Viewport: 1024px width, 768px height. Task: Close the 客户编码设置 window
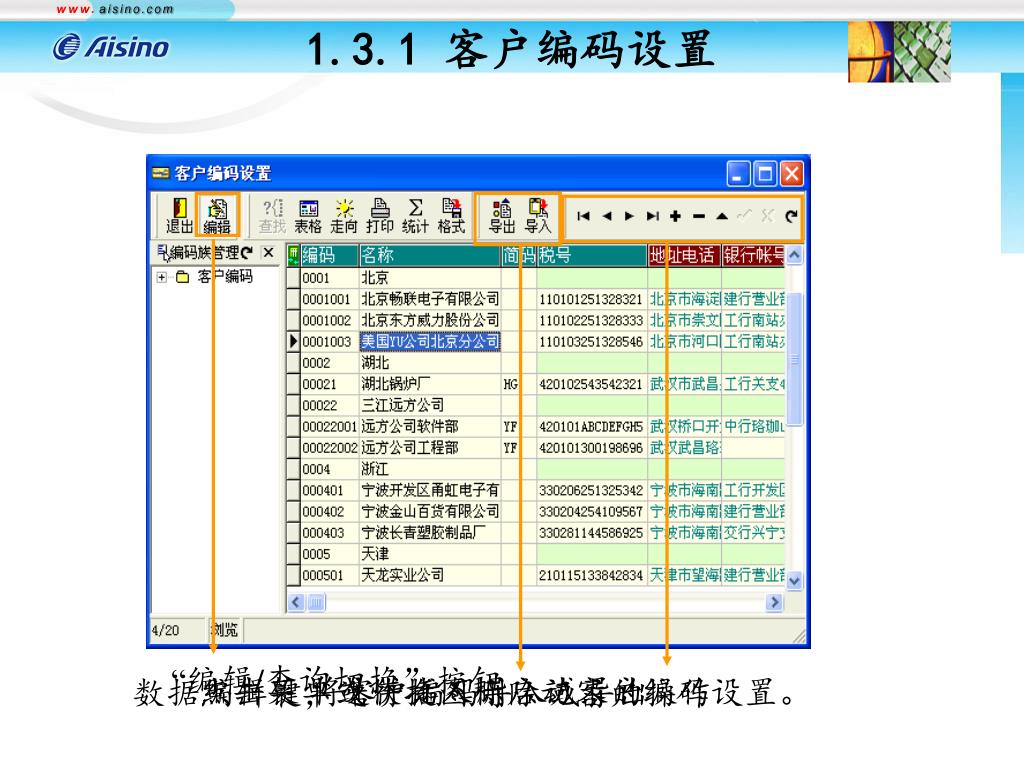[x=792, y=174]
